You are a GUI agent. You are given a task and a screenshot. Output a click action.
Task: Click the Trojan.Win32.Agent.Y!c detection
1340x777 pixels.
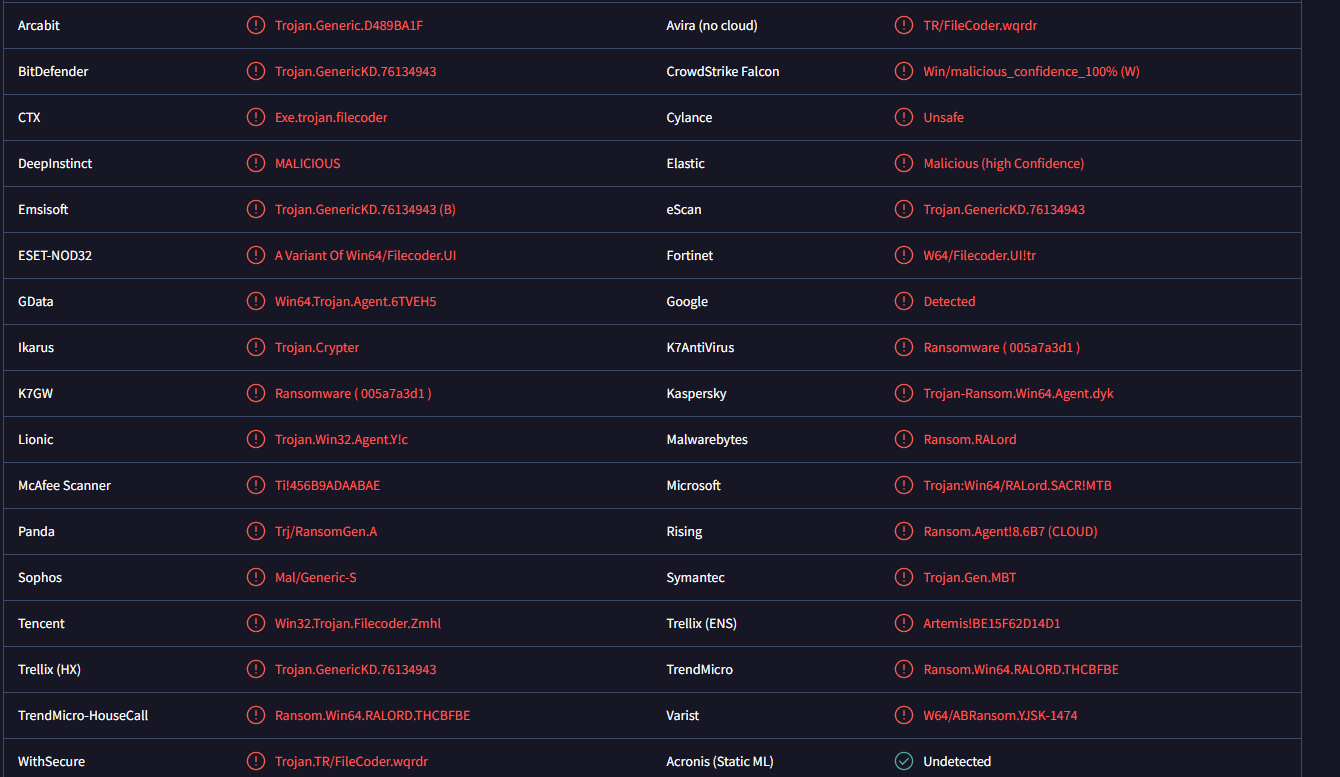(x=342, y=439)
